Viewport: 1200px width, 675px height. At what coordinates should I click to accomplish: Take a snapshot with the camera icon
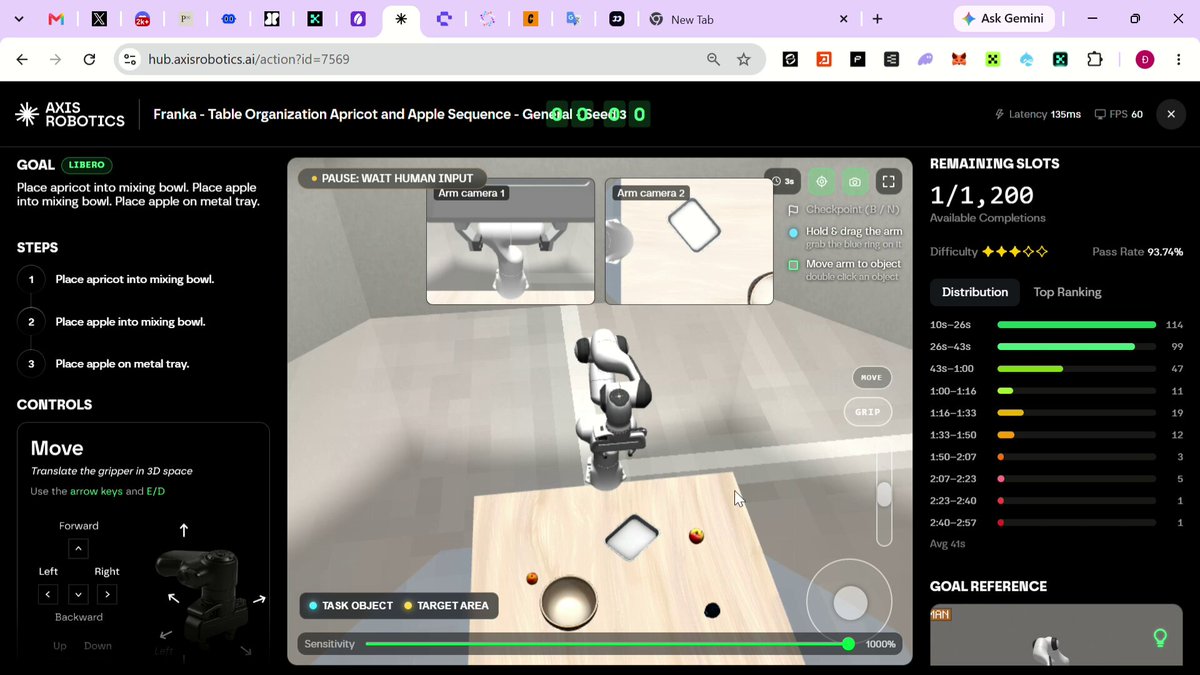pyautogui.click(x=855, y=181)
